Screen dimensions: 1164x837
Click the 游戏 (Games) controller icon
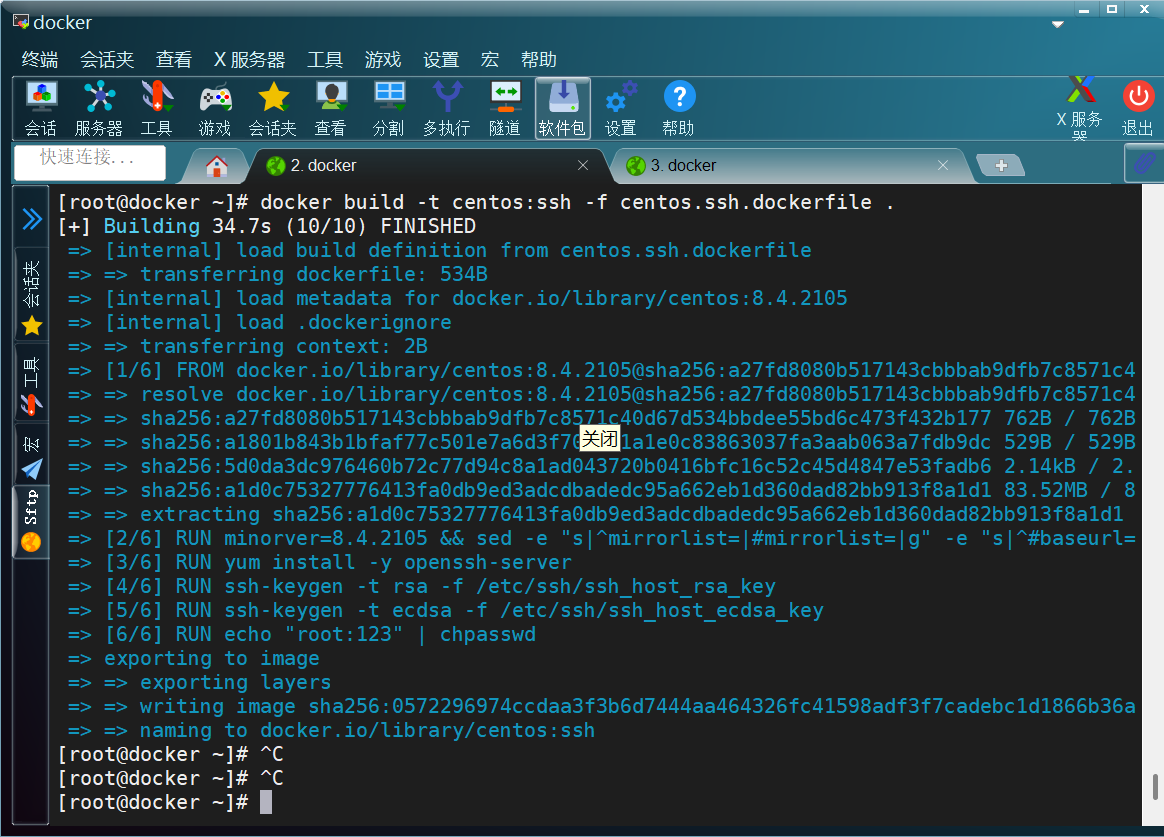(215, 108)
